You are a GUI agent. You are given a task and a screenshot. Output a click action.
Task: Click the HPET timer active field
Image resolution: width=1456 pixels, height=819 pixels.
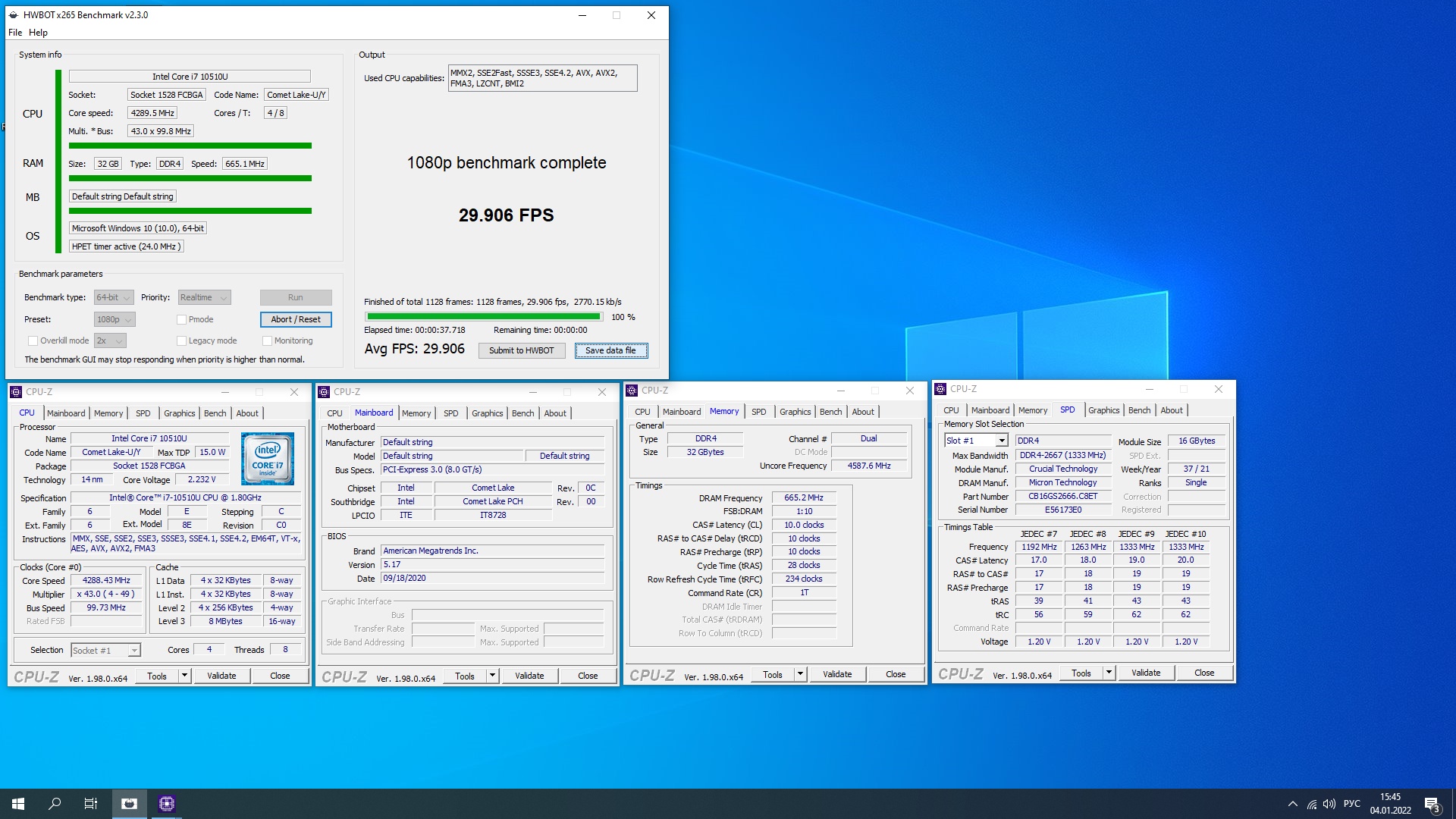(x=127, y=247)
